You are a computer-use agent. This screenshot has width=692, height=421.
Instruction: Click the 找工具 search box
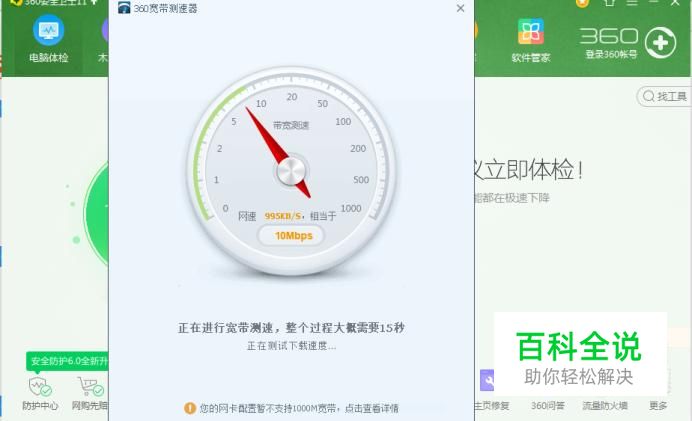pyautogui.click(x=664, y=96)
